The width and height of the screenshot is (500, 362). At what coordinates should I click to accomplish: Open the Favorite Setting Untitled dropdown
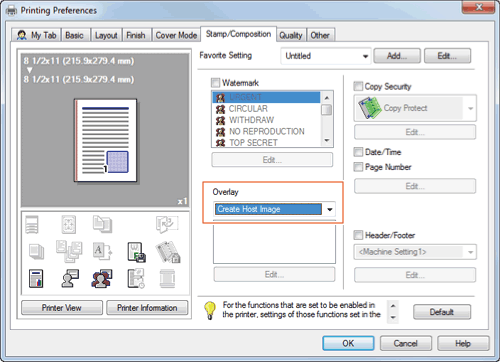click(x=326, y=56)
